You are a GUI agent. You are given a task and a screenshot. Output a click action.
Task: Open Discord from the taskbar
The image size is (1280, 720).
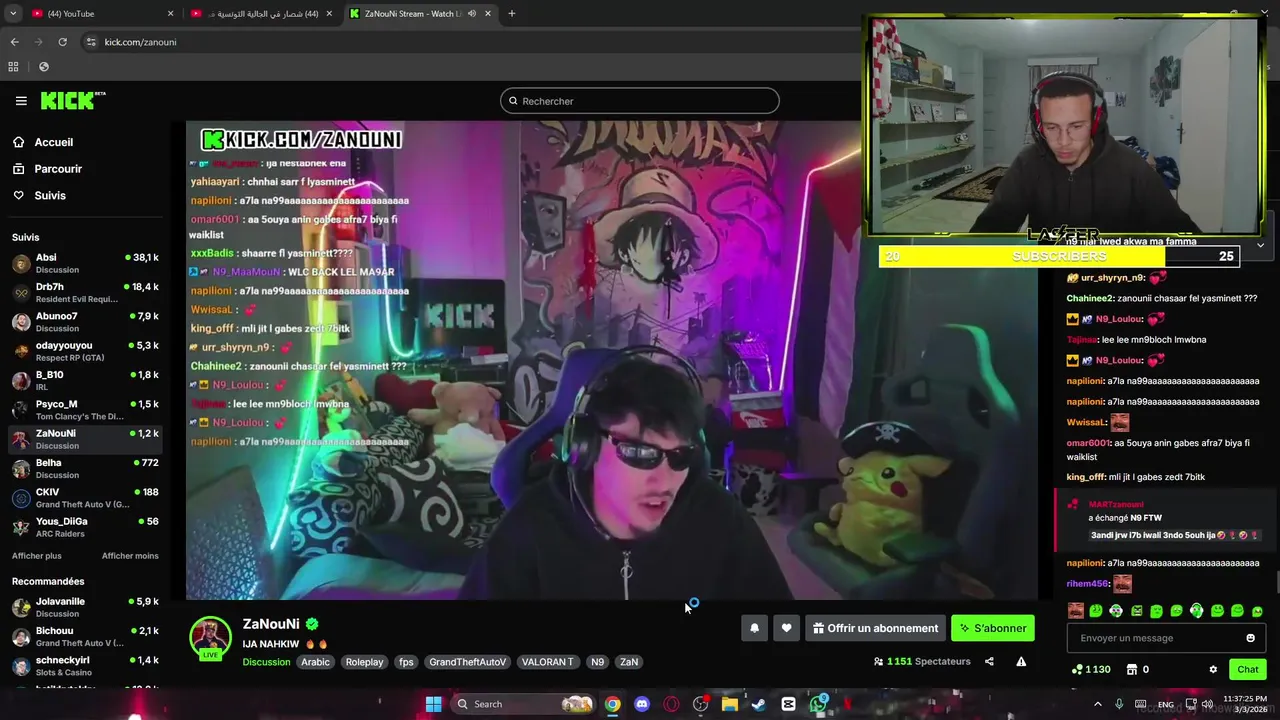(x=641, y=704)
